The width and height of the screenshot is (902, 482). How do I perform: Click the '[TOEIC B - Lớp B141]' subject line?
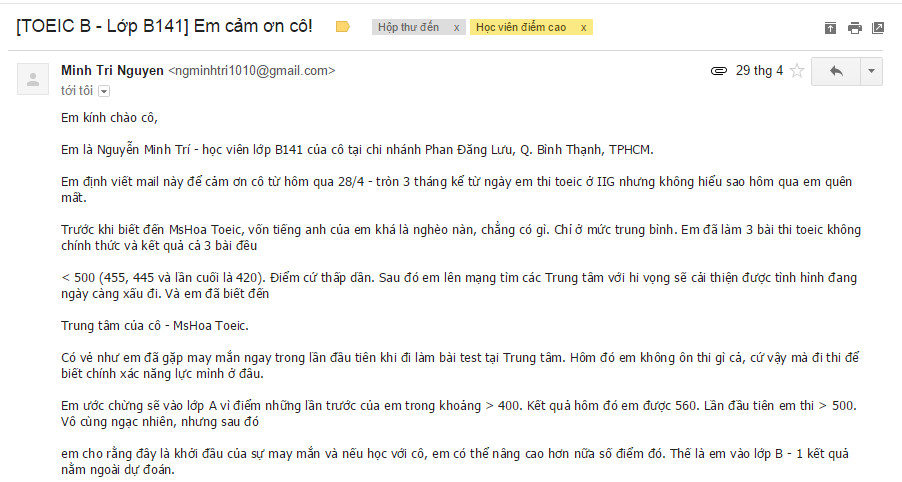pyautogui.click(x=164, y=26)
